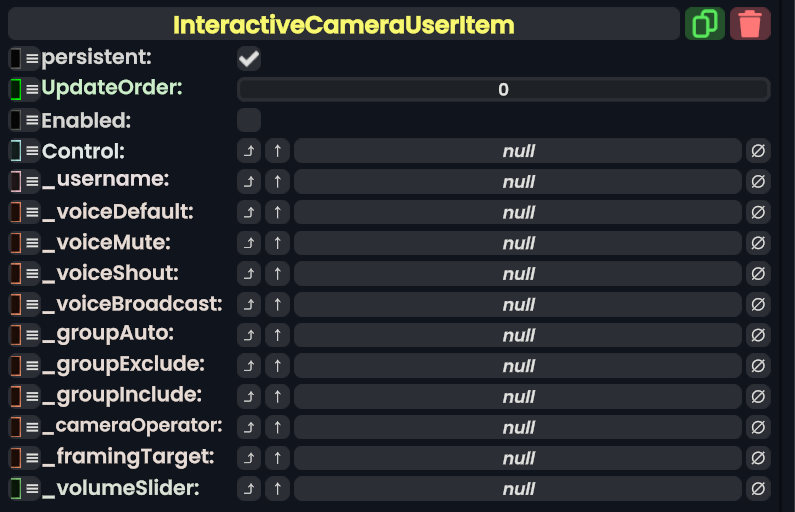Enable the Enabled checkbox
795x512 pixels.
point(249,120)
